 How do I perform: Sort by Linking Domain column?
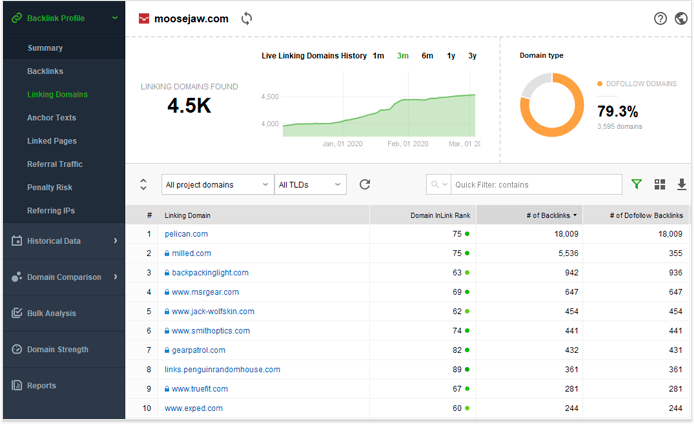pos(188,216)
